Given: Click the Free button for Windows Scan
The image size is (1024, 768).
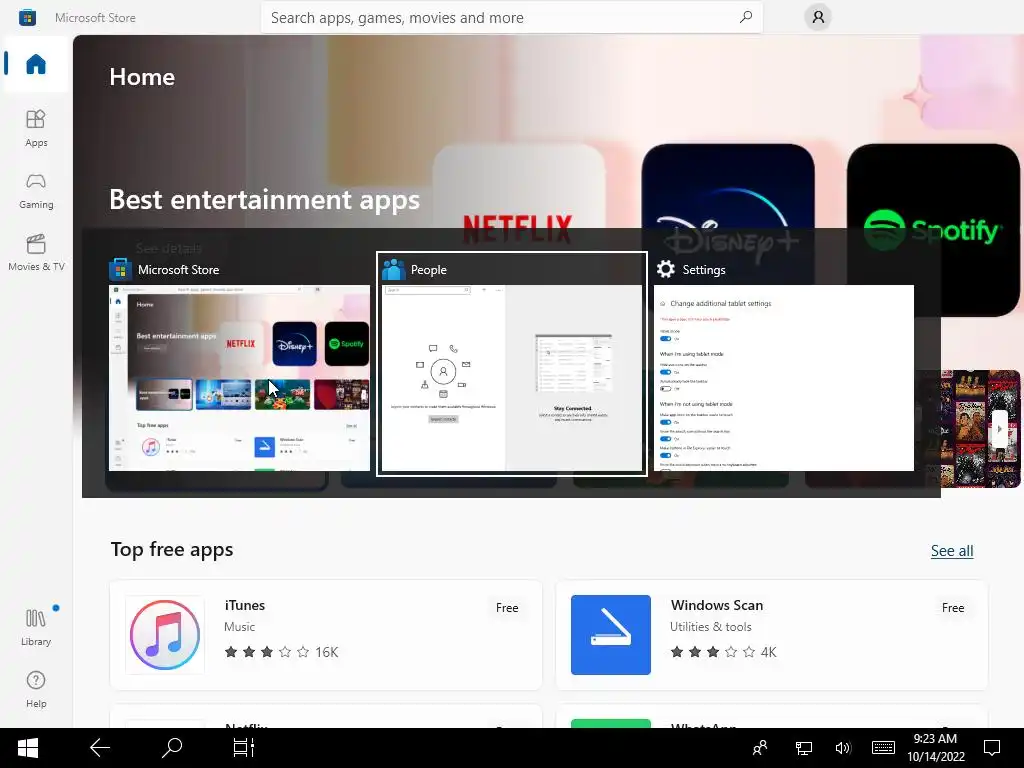Looking at the screenshot, I should point(953,607).
